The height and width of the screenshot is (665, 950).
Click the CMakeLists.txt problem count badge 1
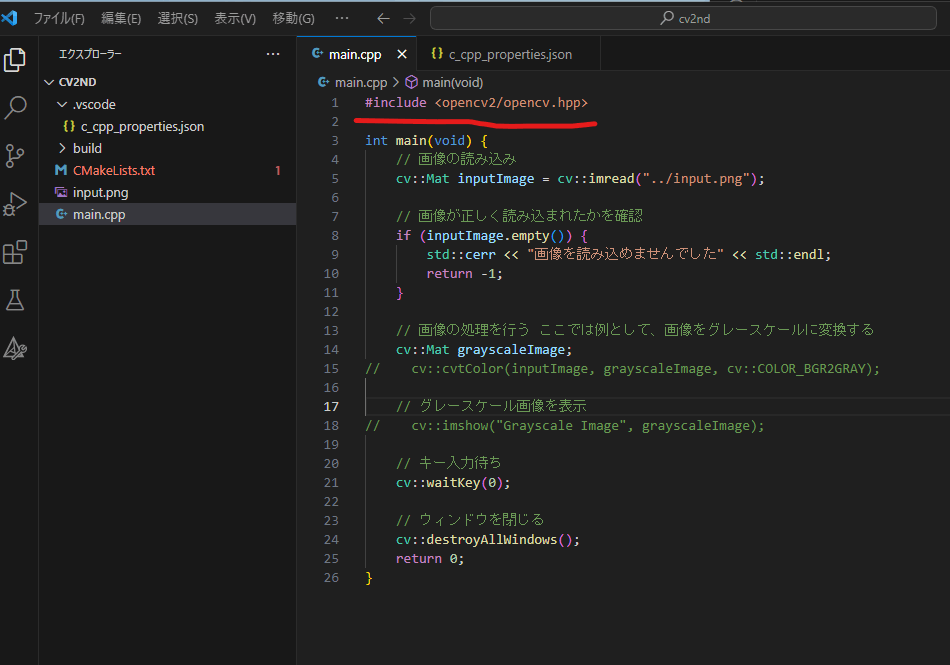point(277,171)
